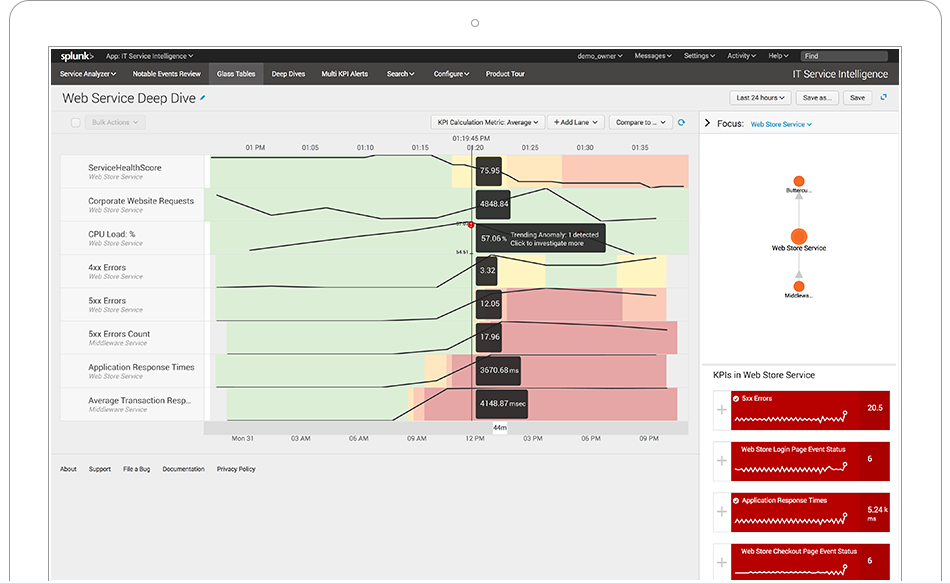Viewport: 950px width, 584px height.
Task: Collapse the Focus side panel
Action: [707, 123]
